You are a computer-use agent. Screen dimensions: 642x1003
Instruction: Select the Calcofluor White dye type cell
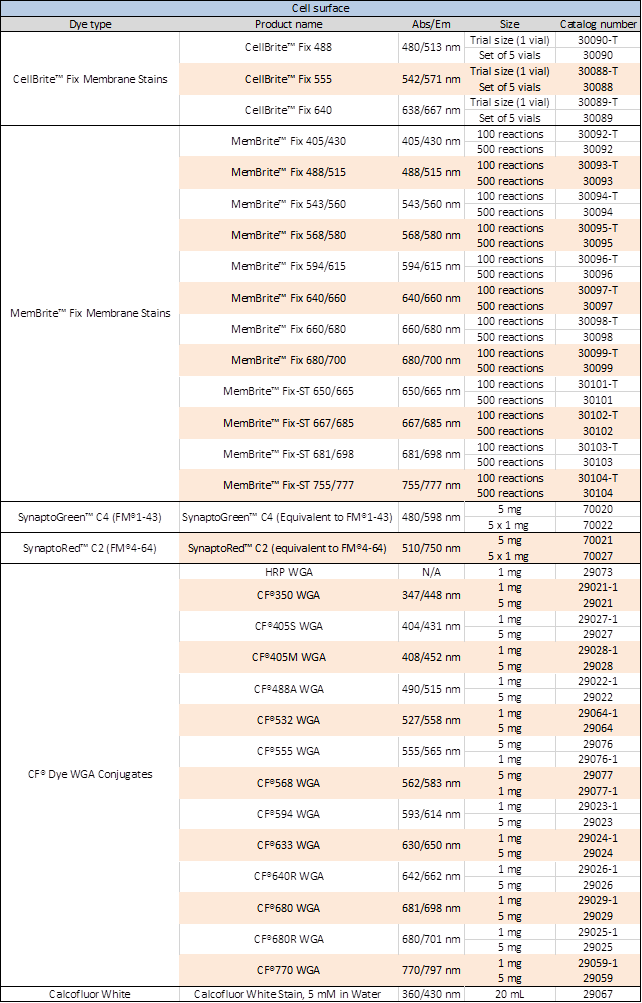[90, 994]
